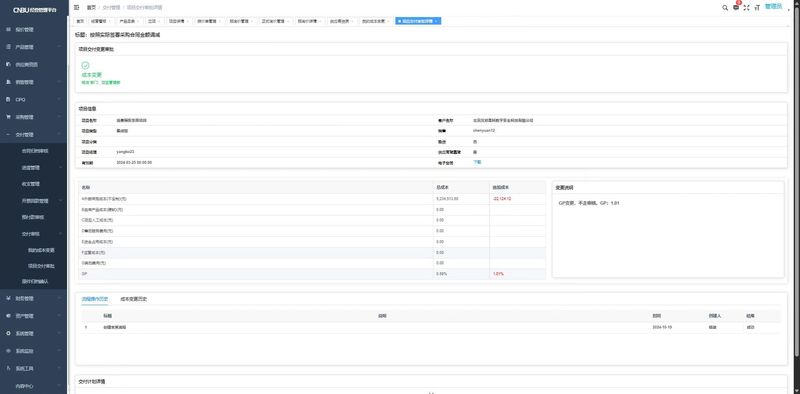Click the date 2024-03-25 00:00:00
Screen dimensions: 800x394
pyautogui.click(x=134, y=162)
